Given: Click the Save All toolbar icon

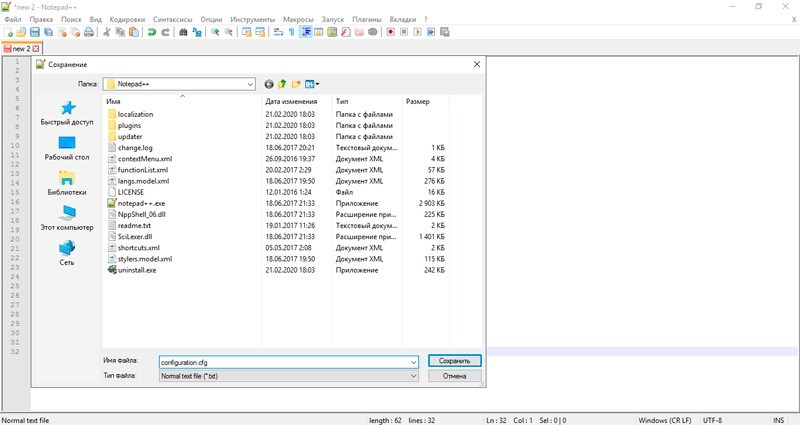Looking at the screenshot, I should [48, 32].
